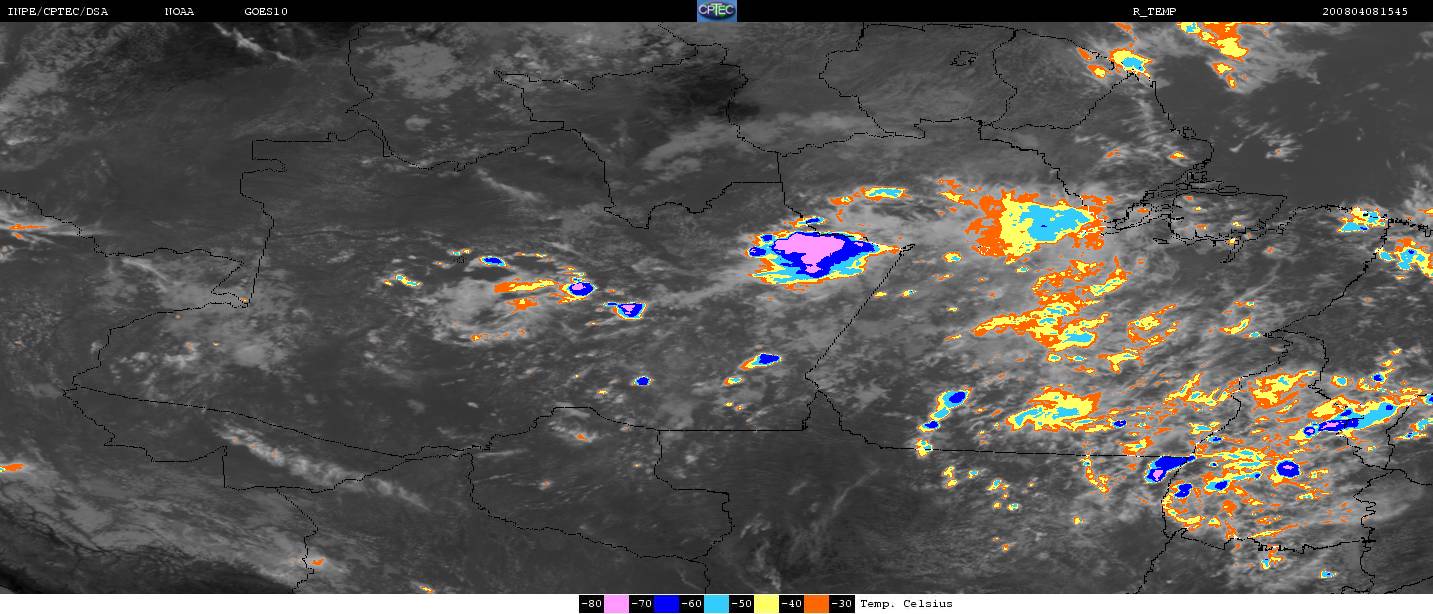Click the pink legend swatch after -80
The image size is (1433, 614).
616,604
